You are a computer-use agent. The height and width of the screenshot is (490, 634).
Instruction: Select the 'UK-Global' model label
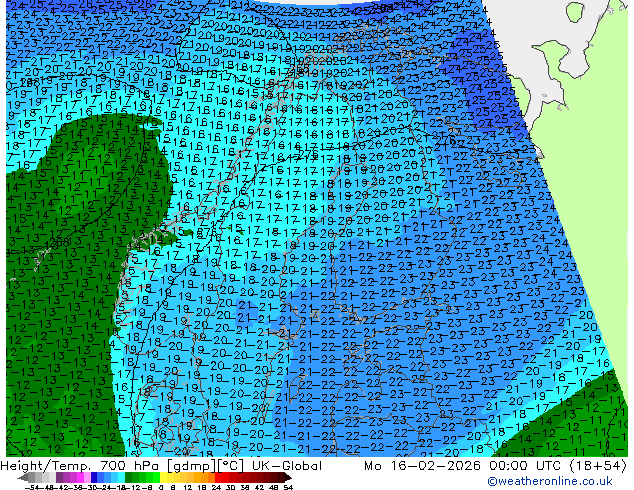[x=287, y=466]
